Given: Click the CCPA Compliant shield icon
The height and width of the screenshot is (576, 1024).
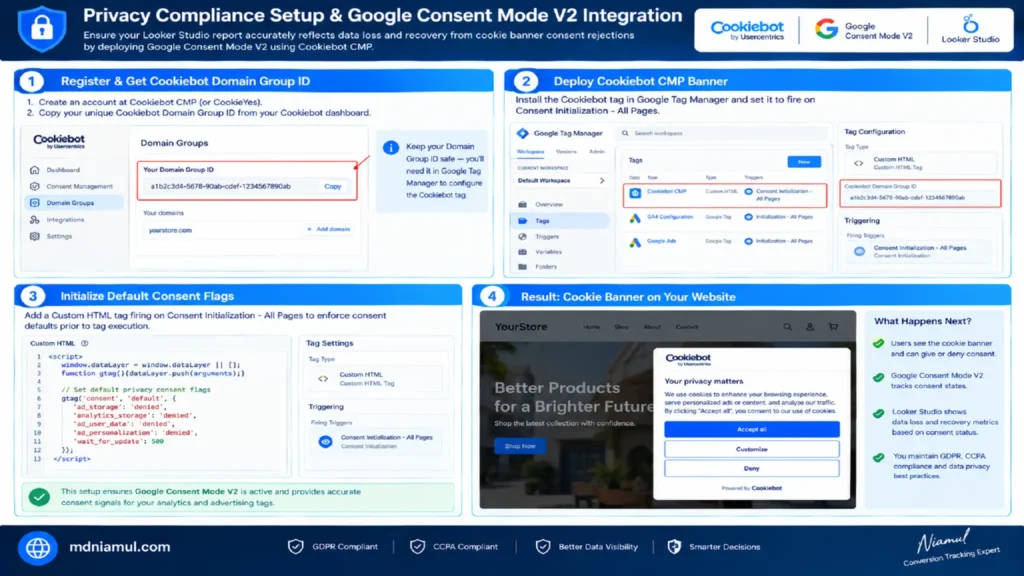Looking at the screenshot, I should (417, 547).
